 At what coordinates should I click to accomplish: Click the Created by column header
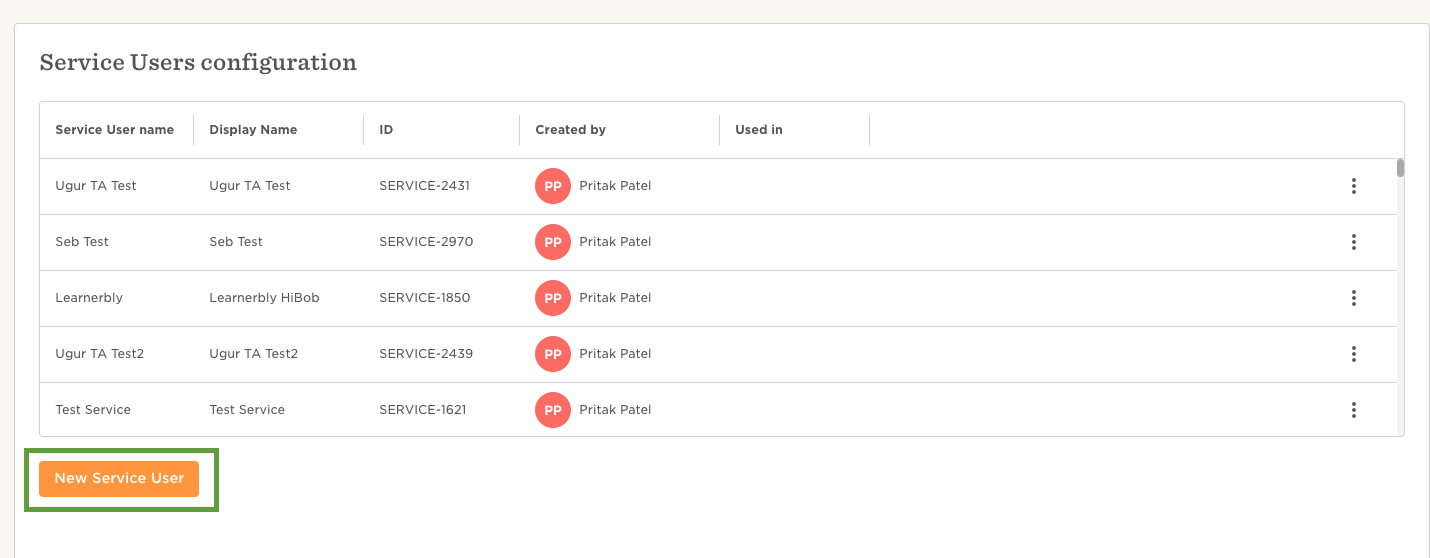(570, 130)
